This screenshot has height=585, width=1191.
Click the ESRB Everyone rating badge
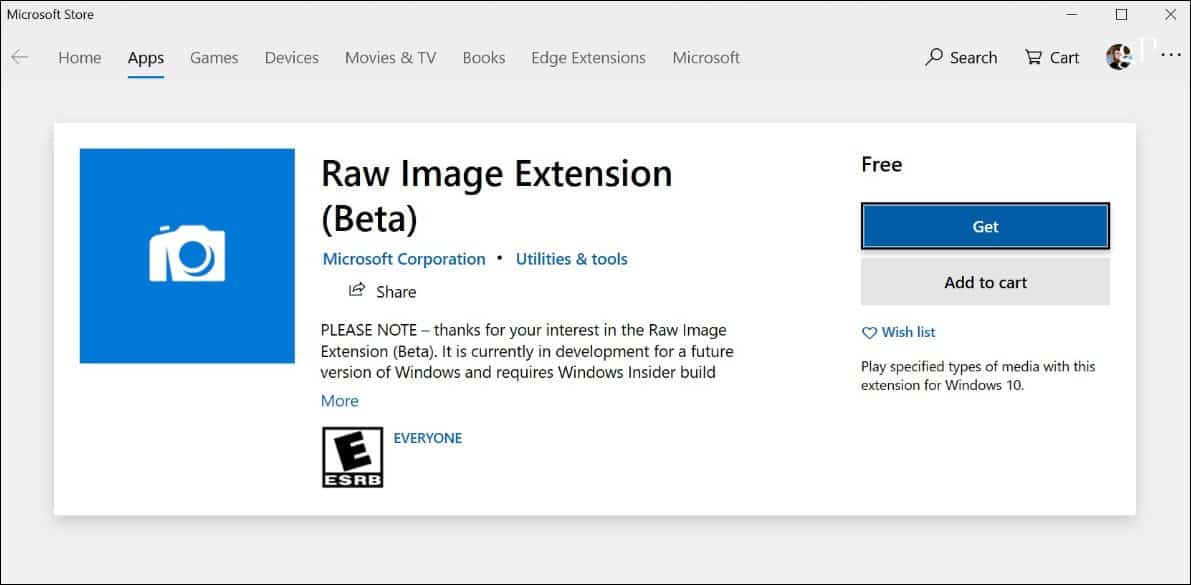[353, 457]
